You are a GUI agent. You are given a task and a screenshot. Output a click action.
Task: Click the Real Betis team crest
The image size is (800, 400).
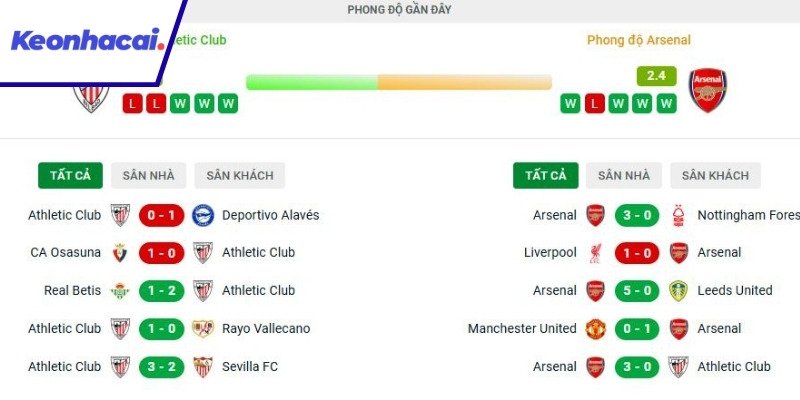120,291
